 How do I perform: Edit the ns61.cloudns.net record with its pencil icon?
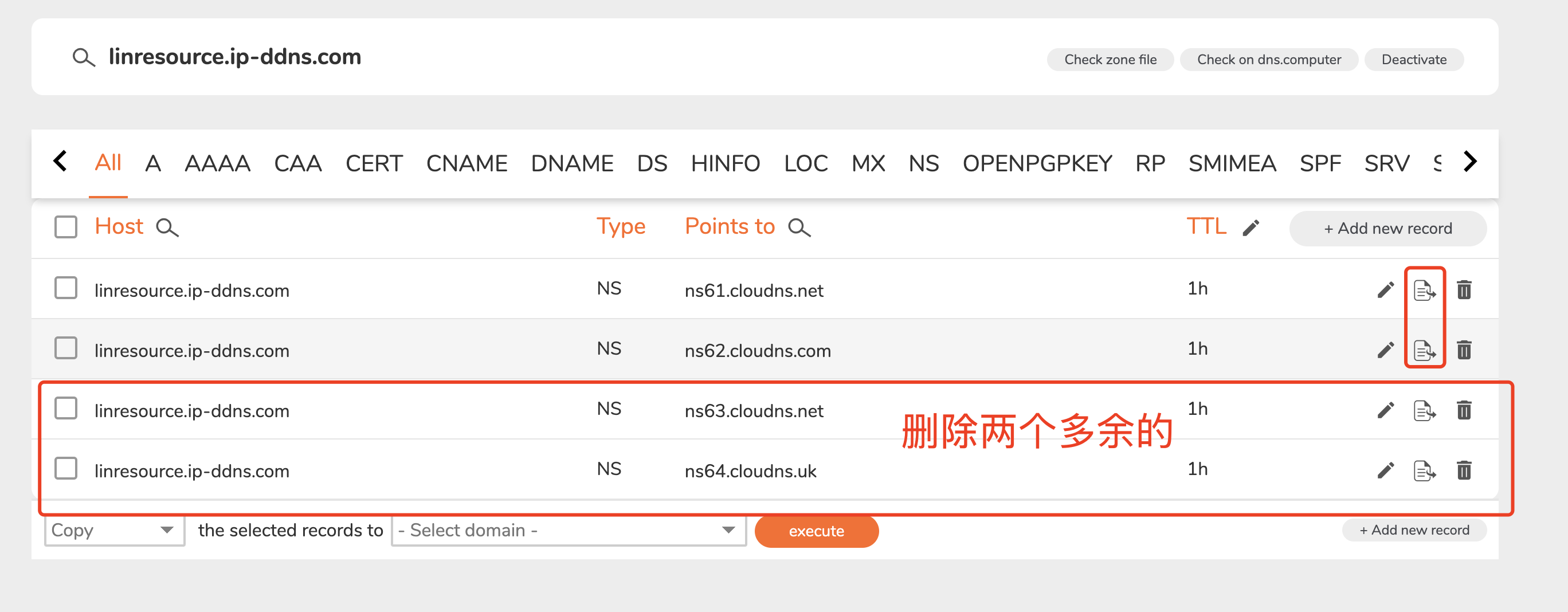[1385, 290]
